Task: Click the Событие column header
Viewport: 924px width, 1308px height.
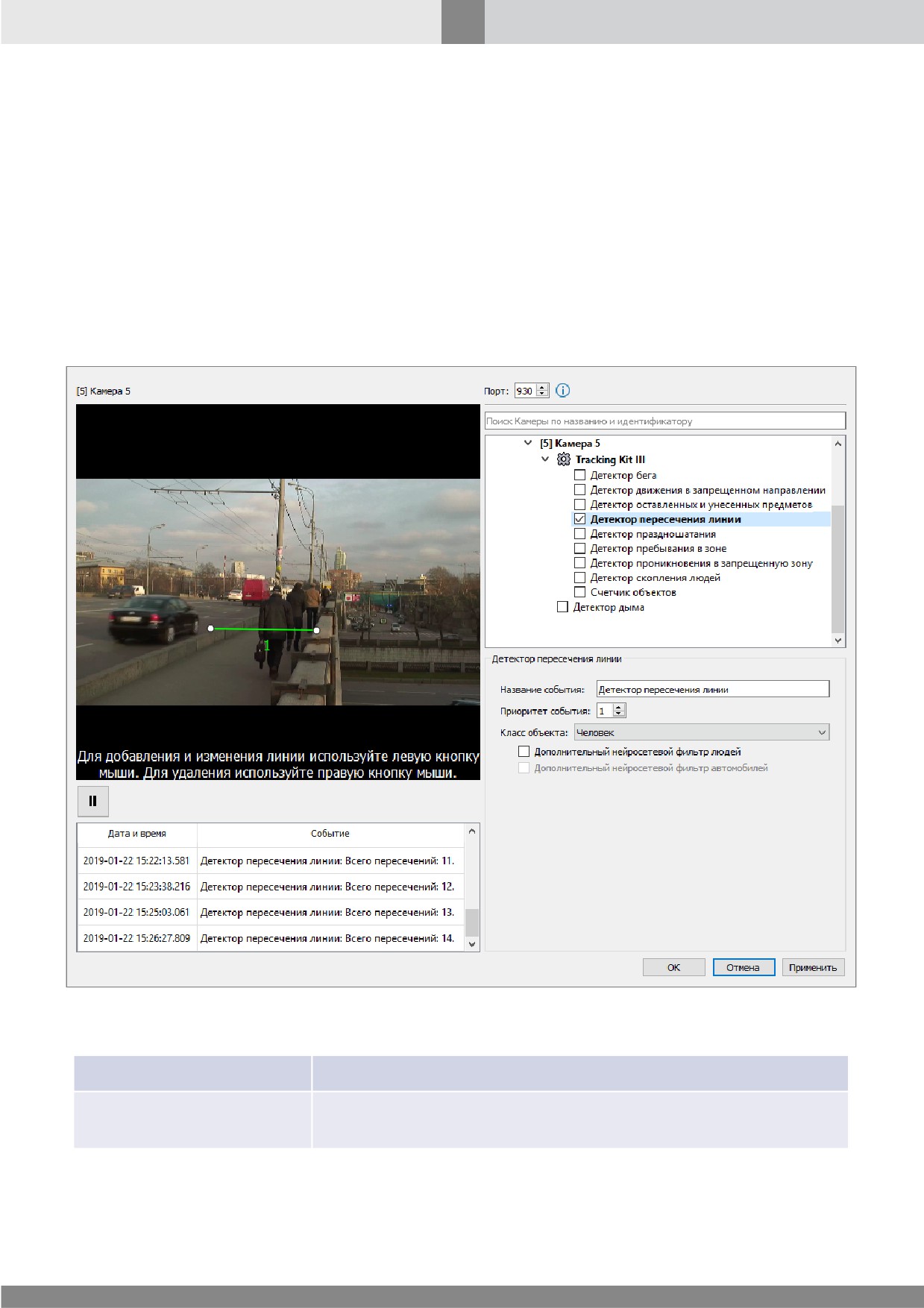Action: [x=330, y=834]
